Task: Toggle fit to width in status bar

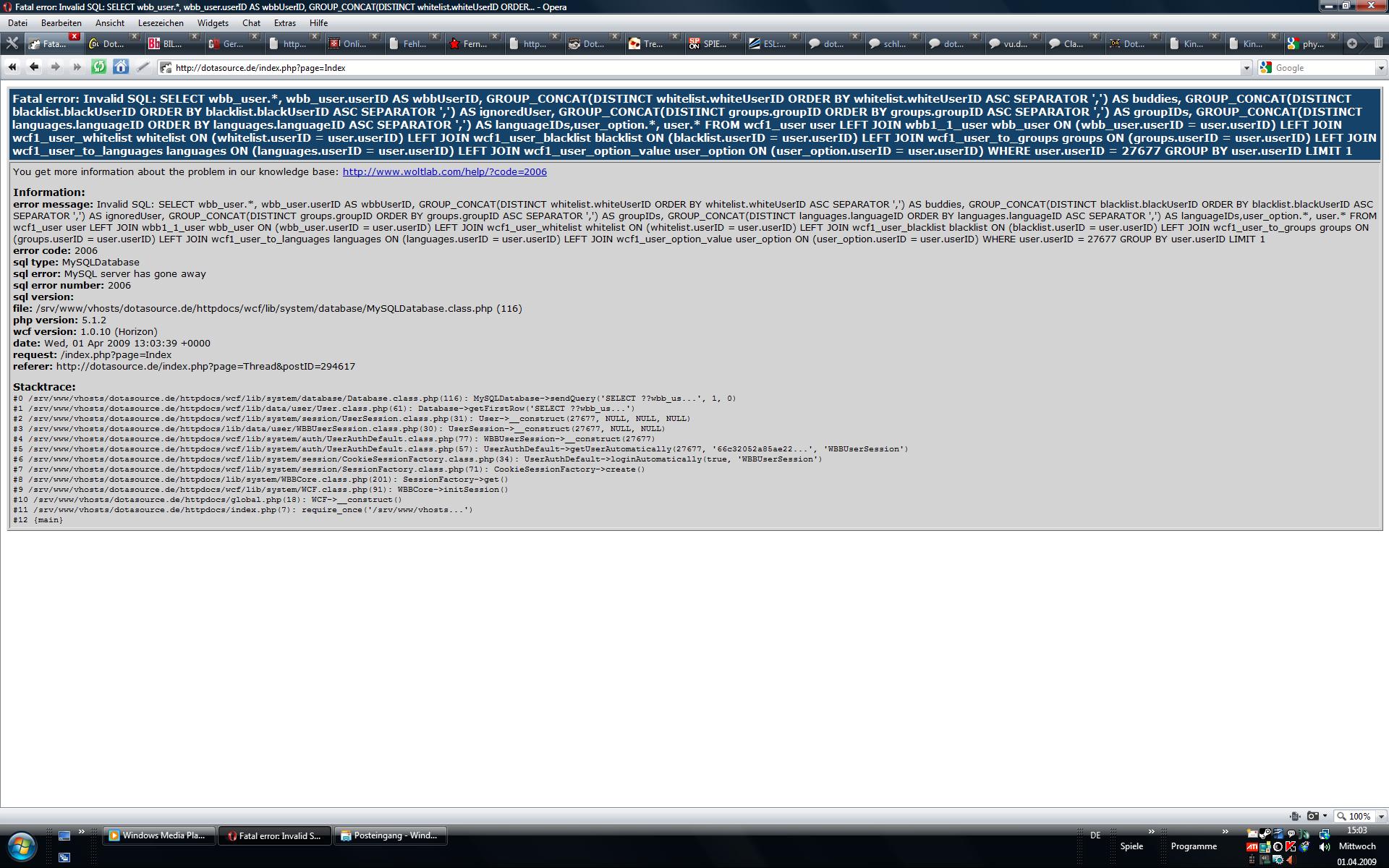Action: click(1295, 816)
